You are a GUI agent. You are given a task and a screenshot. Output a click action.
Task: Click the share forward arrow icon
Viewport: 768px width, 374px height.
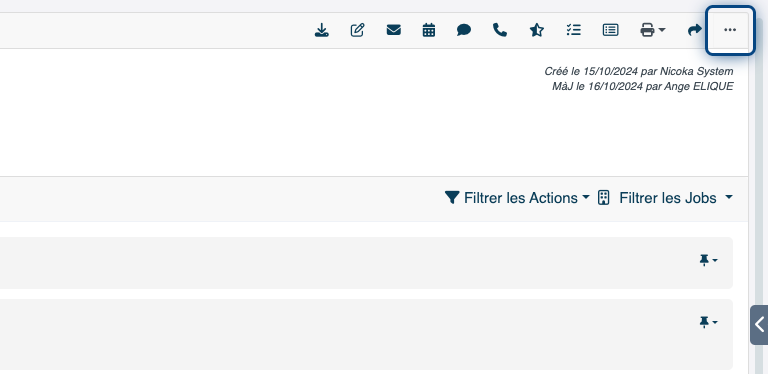point(695,30)
